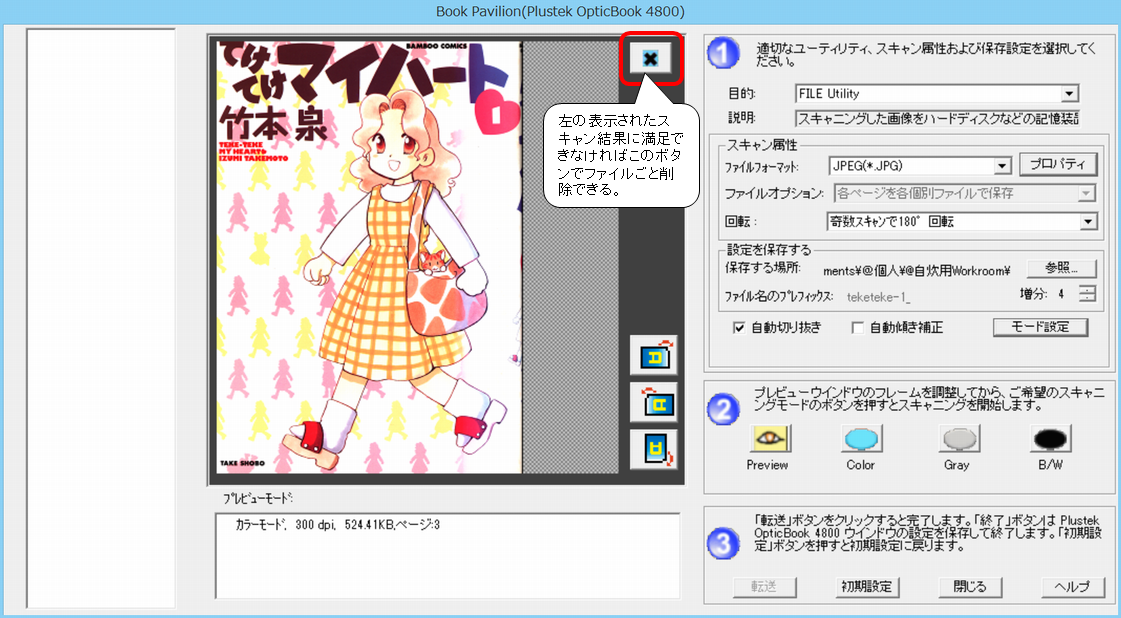Image resolution: width=1121 pixels, height=618 pixels.
Task: Click the 説明 description field
Action: point(937,118)
